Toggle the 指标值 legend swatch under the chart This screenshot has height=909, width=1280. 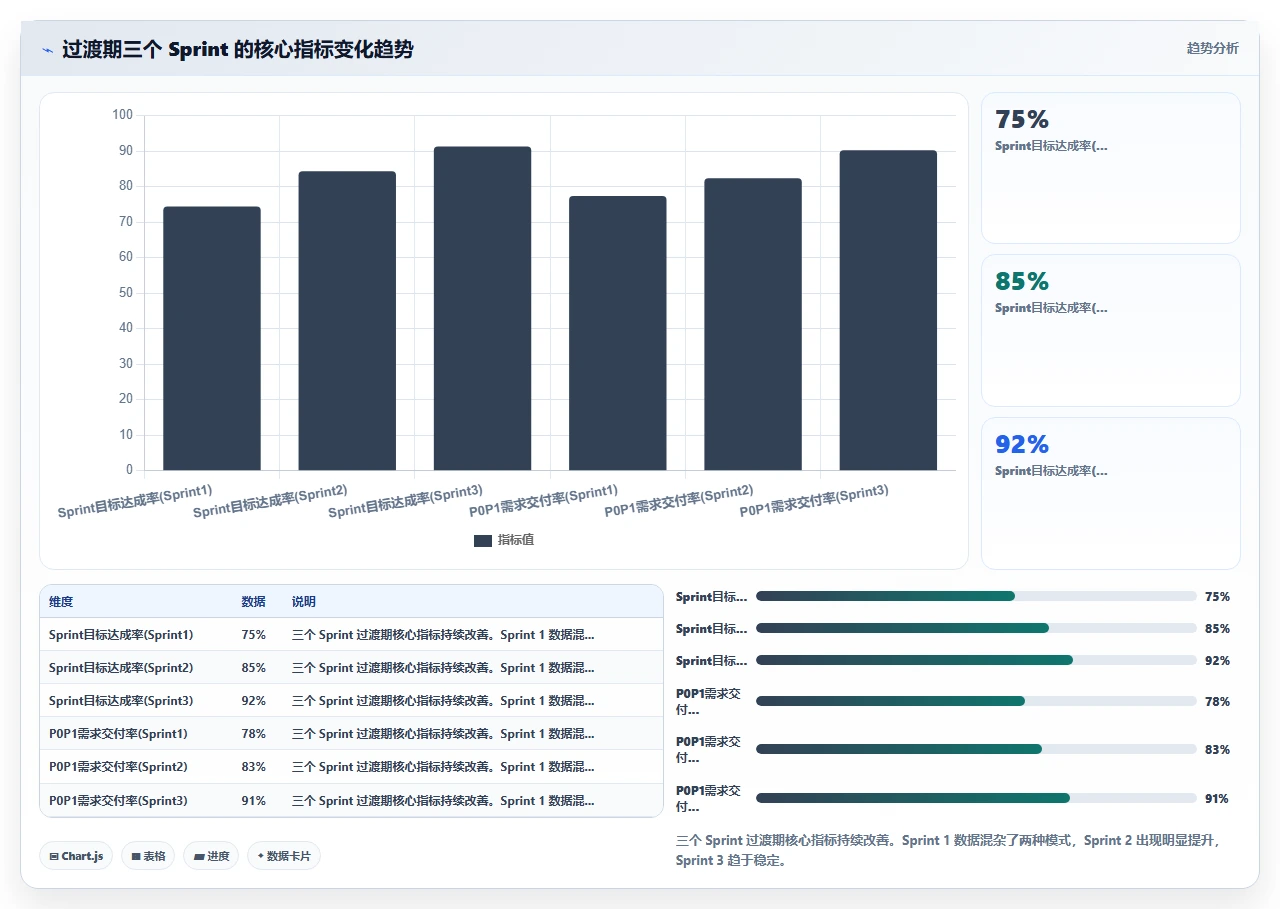(x=483, y=540)
